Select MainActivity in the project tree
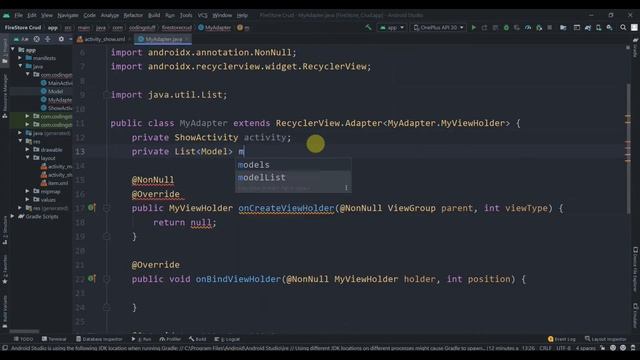 [56, 83]
